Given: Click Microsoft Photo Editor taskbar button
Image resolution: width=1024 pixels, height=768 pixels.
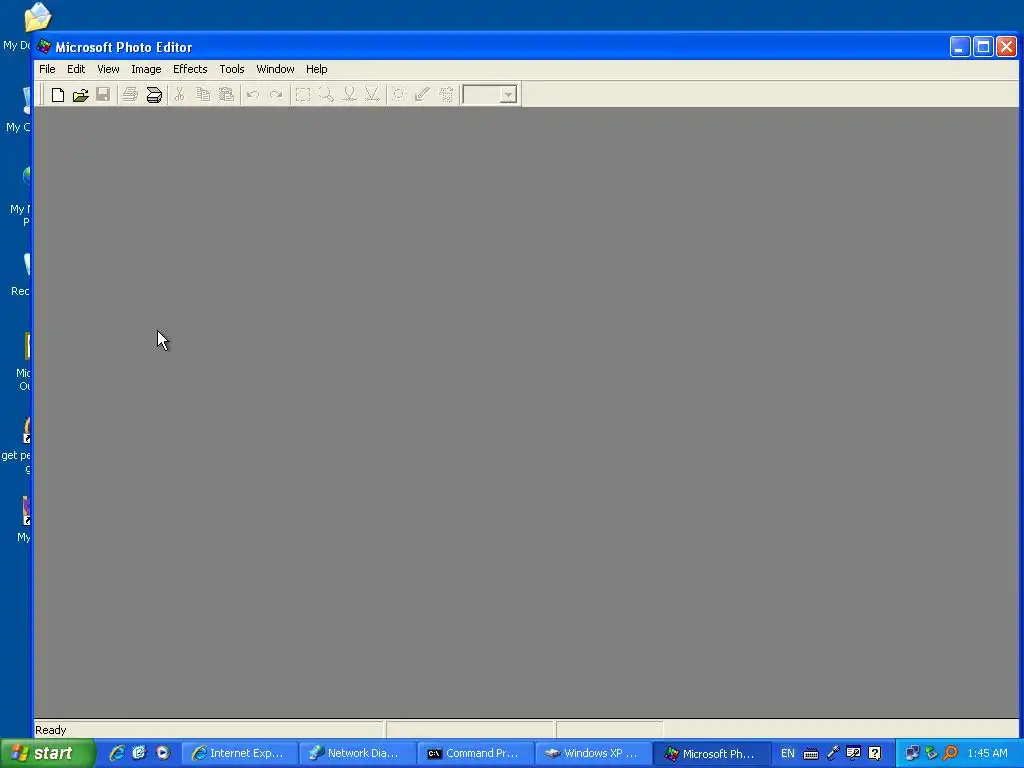Looking at the screenshot, I should coord(712,754).
